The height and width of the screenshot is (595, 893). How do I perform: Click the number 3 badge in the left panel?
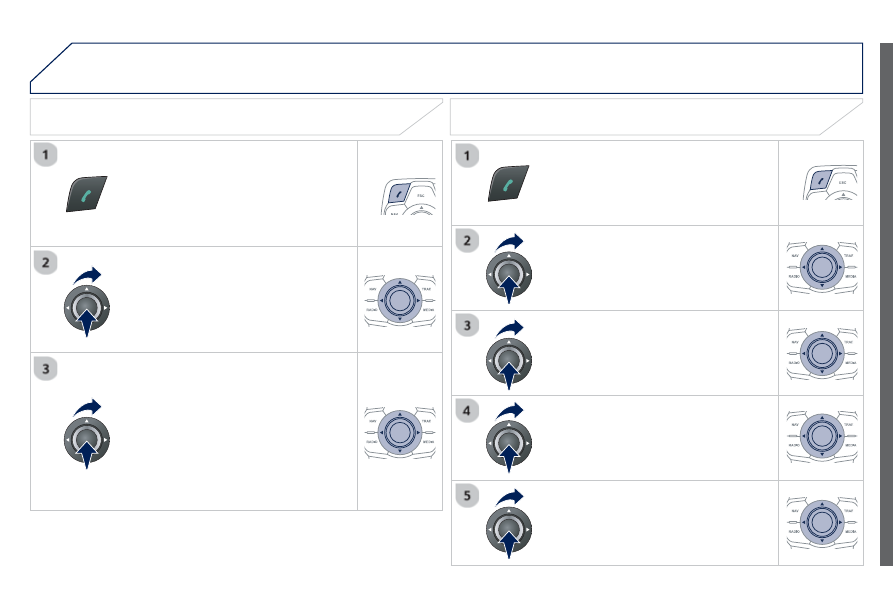(46, 369)
